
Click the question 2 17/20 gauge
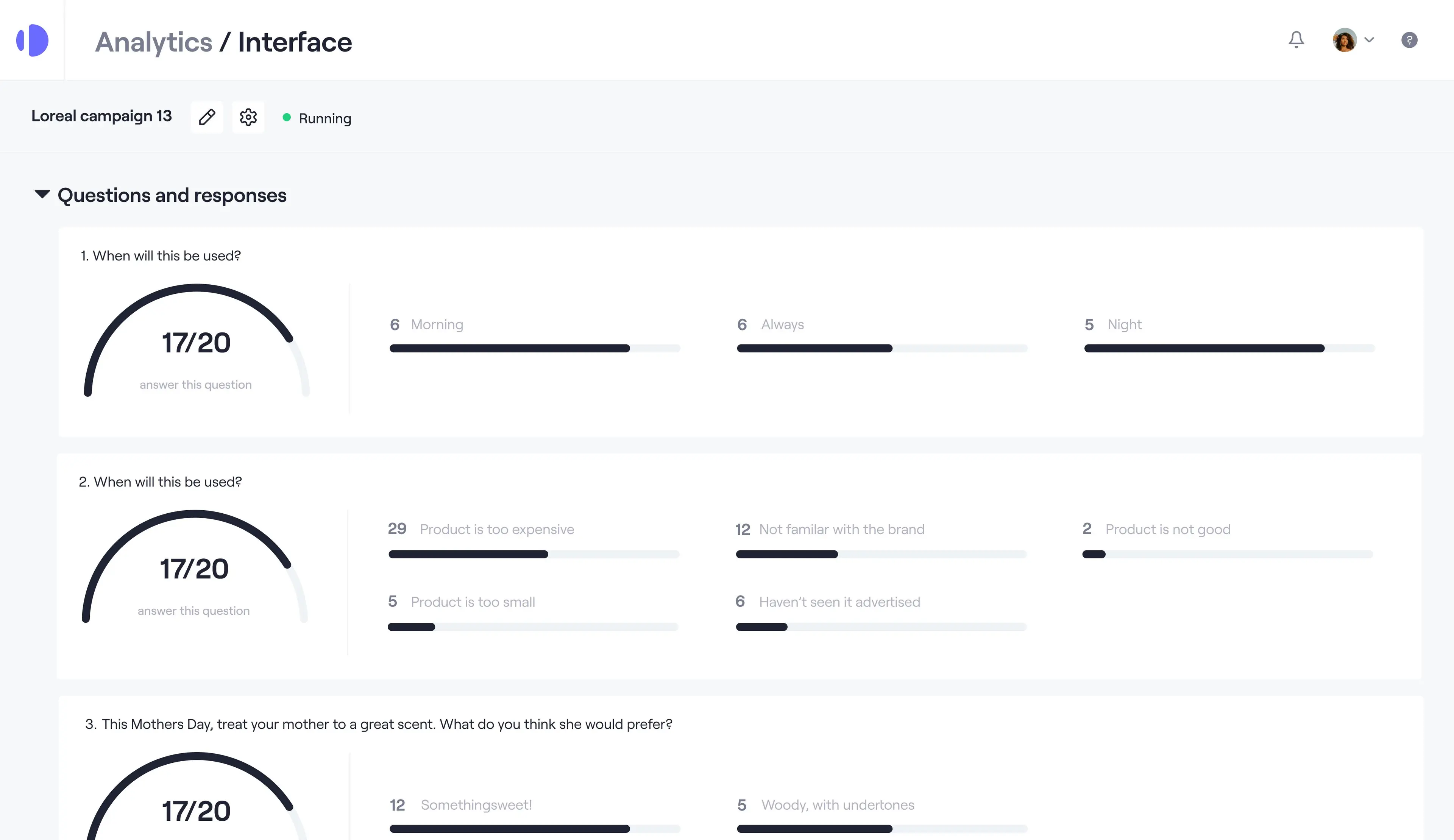click(x=195, y=567)
